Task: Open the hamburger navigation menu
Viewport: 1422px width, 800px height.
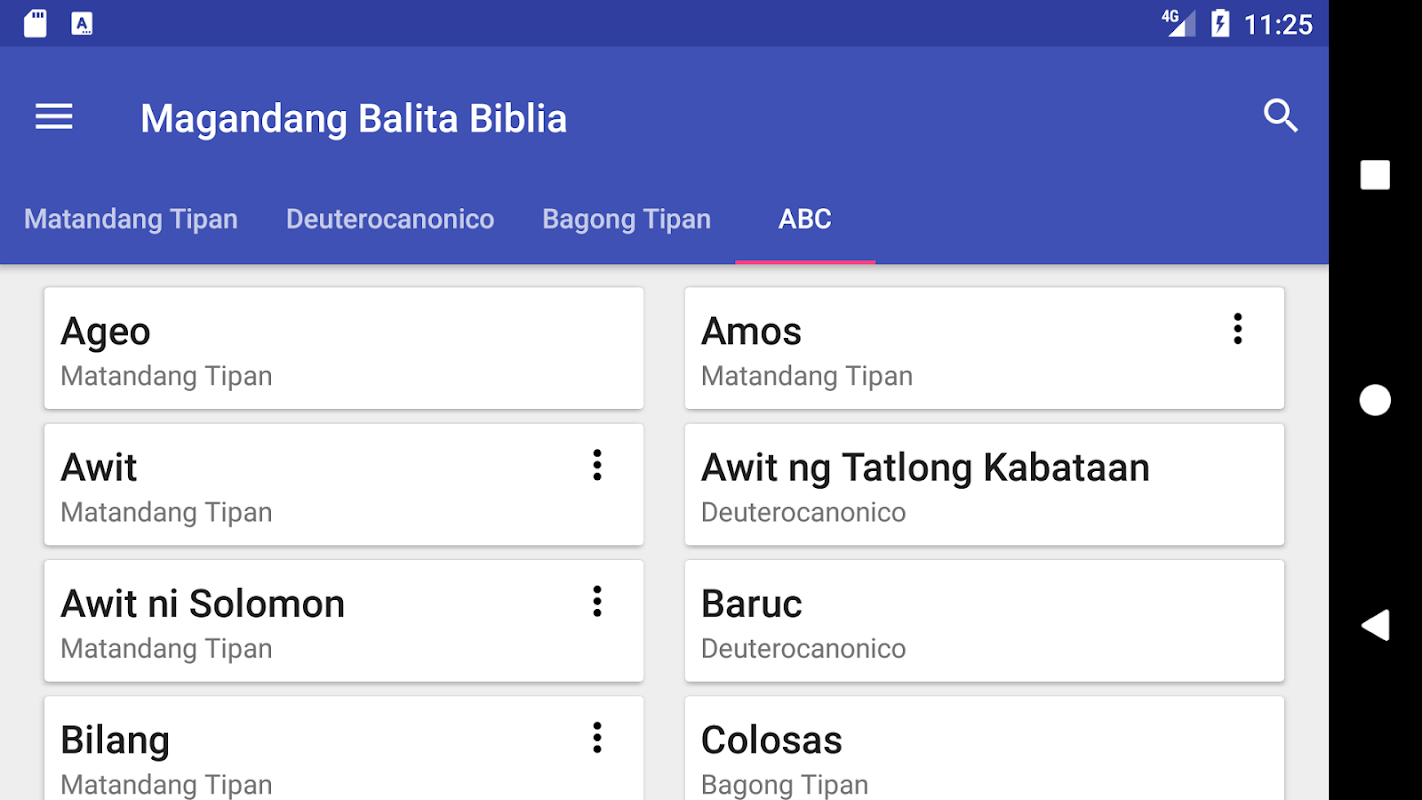Action: pyautogui.click(x=54, y=118)
